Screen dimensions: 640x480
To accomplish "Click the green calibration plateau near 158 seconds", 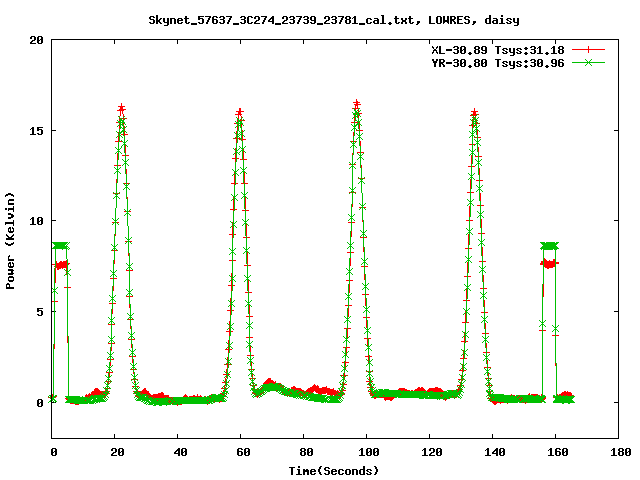I will pyautogui.click(x=549, y=246).
